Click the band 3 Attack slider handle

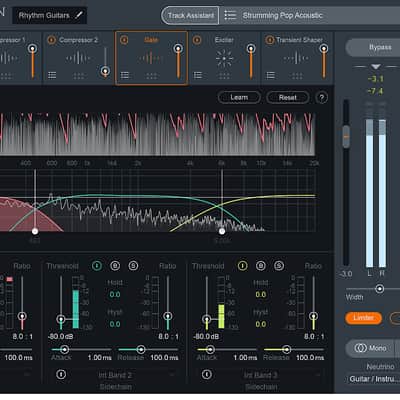(x=210, y=349)
